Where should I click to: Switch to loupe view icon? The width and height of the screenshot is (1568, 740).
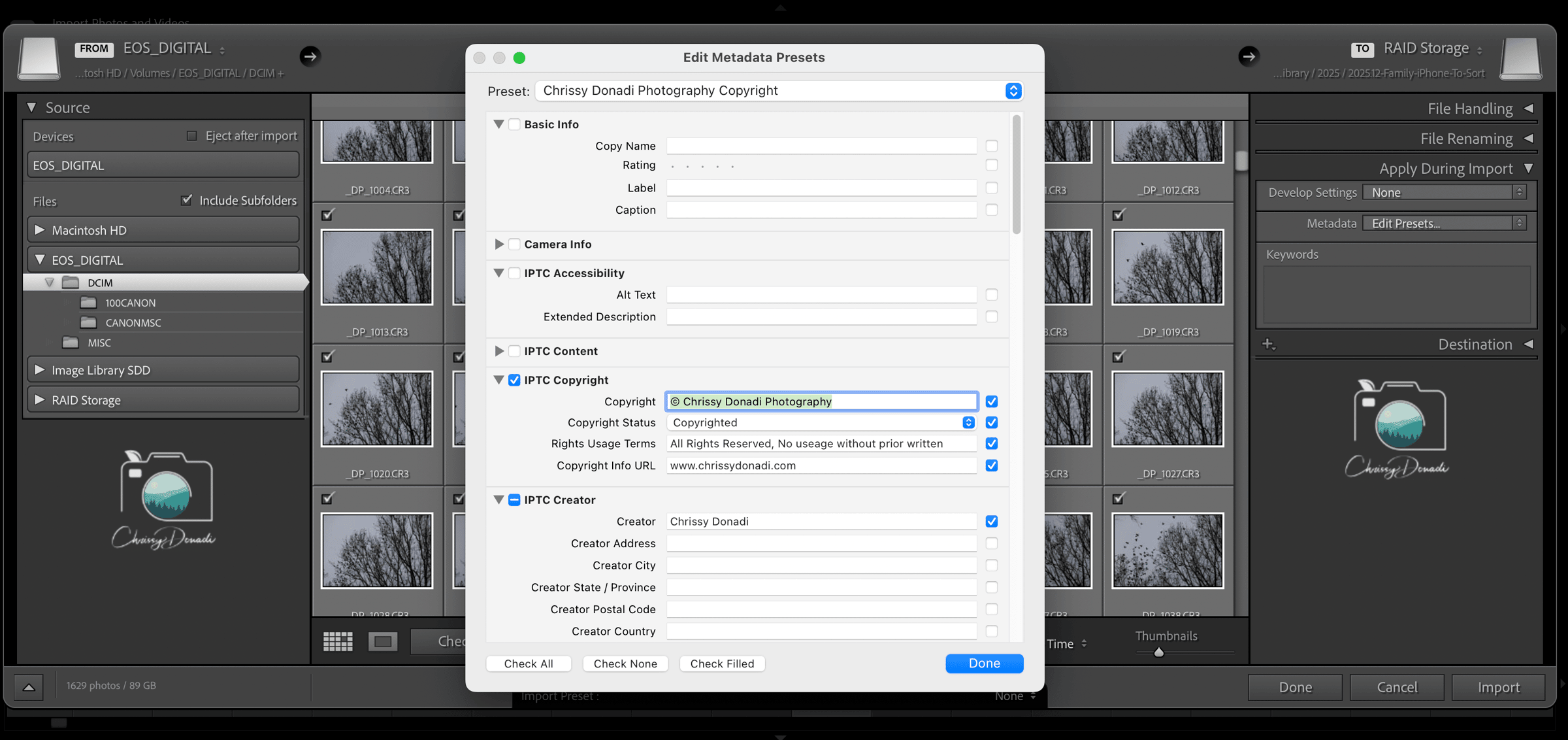pyautogui.click(x=383, y=641)
